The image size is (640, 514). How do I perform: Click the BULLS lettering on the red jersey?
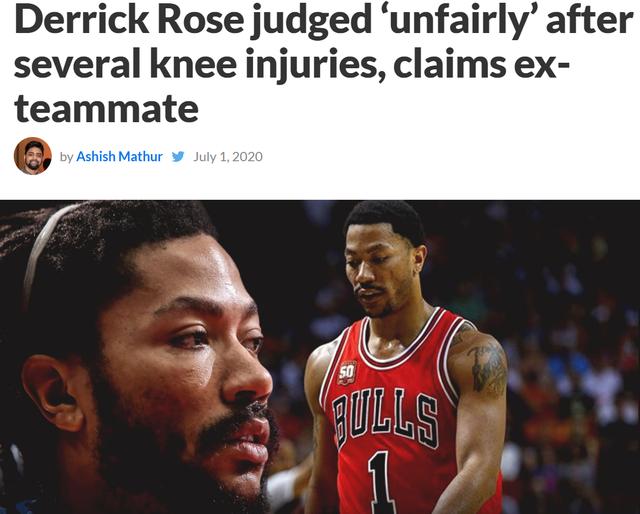tap(386, 417)
